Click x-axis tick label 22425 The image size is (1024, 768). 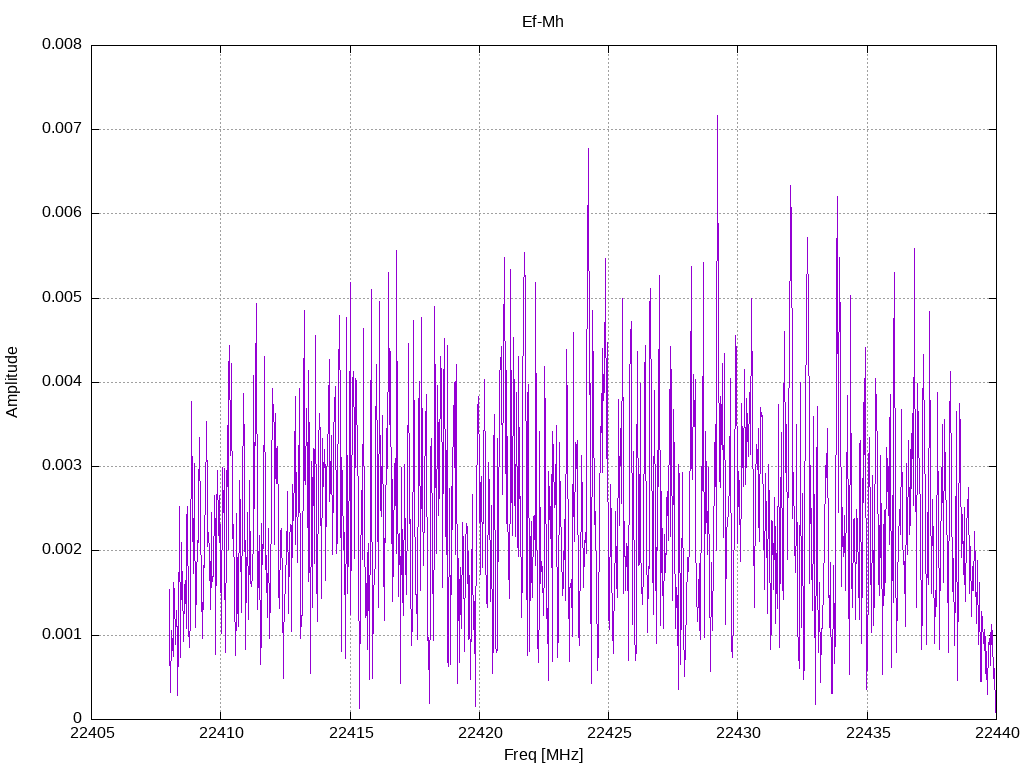(x=609, y=733)
